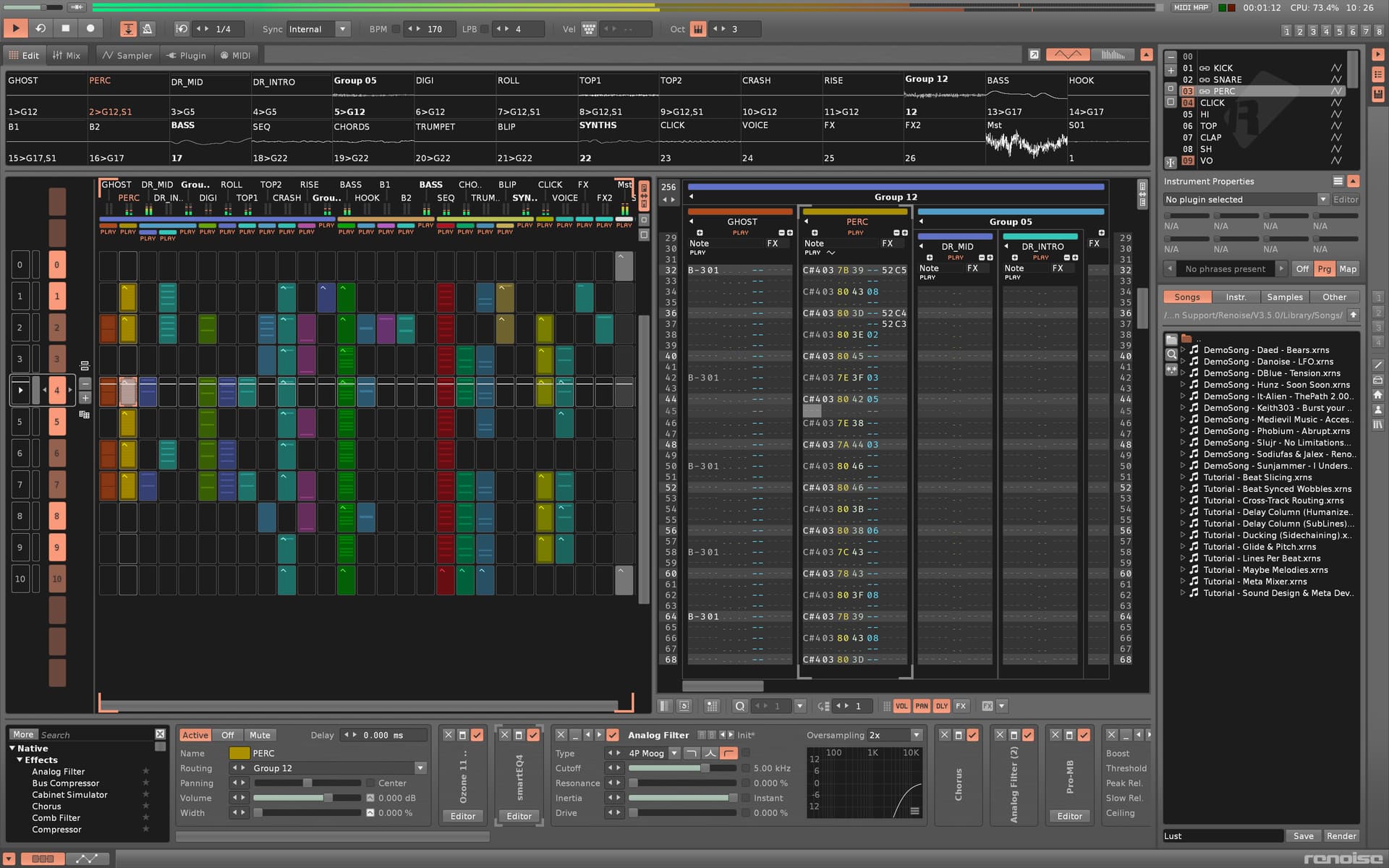Toggle the DLY column button

click(941, 706)
